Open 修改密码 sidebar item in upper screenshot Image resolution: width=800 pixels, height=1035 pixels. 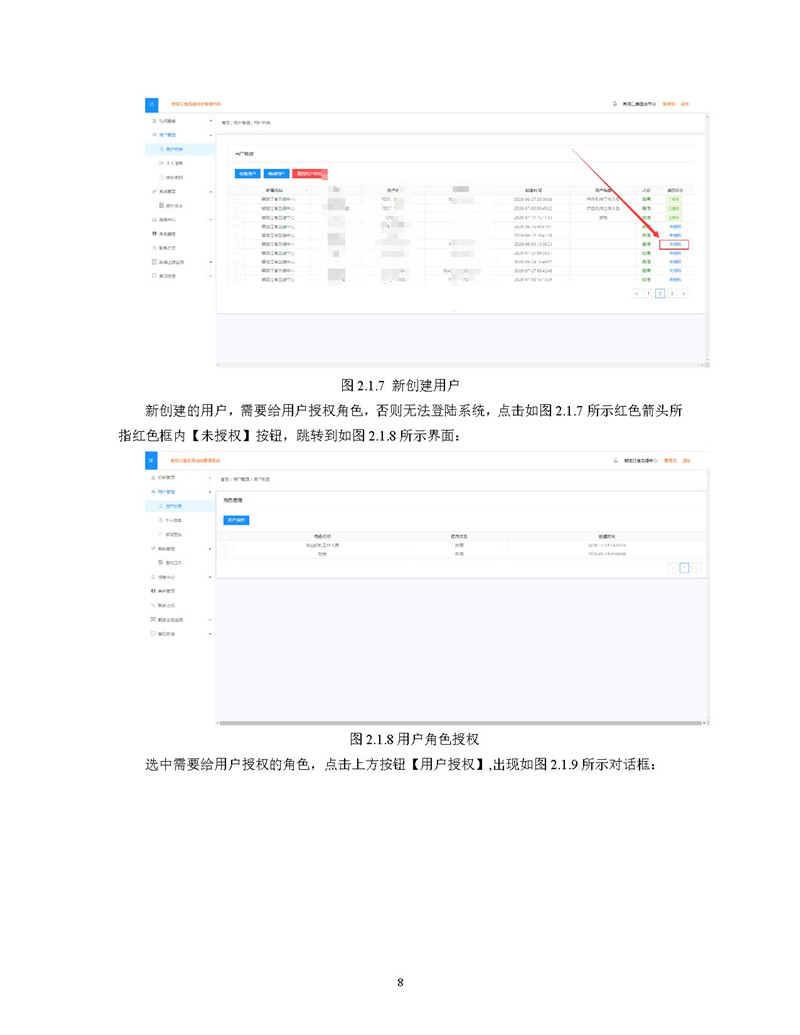tap(172, 176)
